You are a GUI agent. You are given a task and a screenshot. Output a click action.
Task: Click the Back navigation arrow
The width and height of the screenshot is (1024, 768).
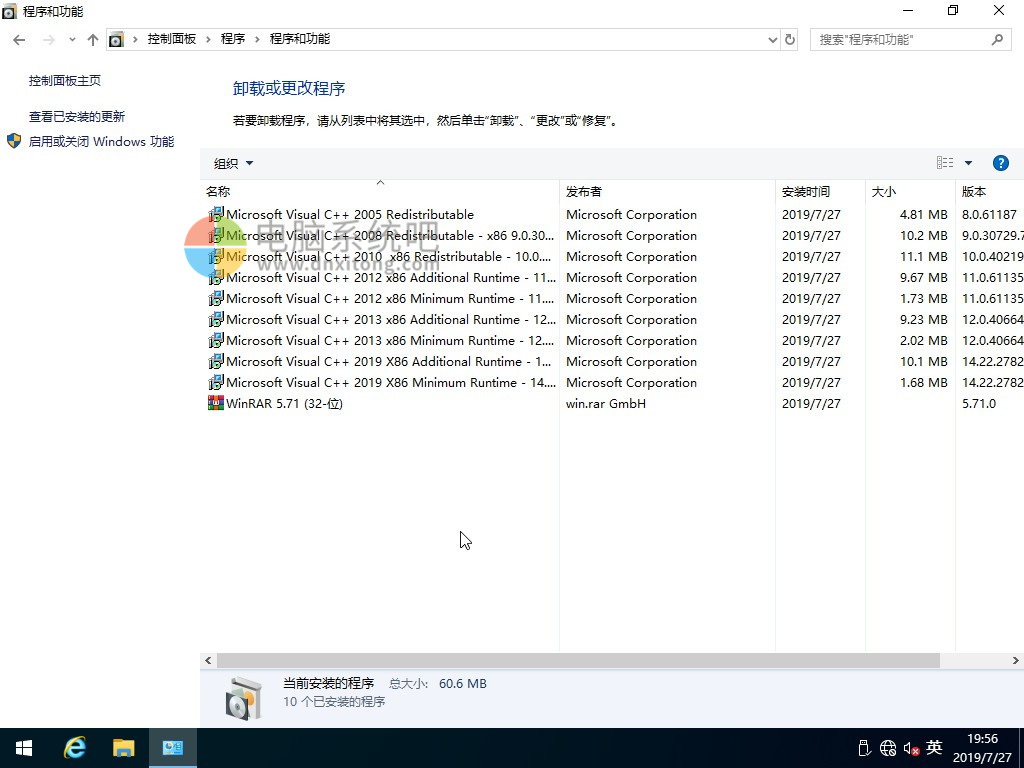(19, 40)
